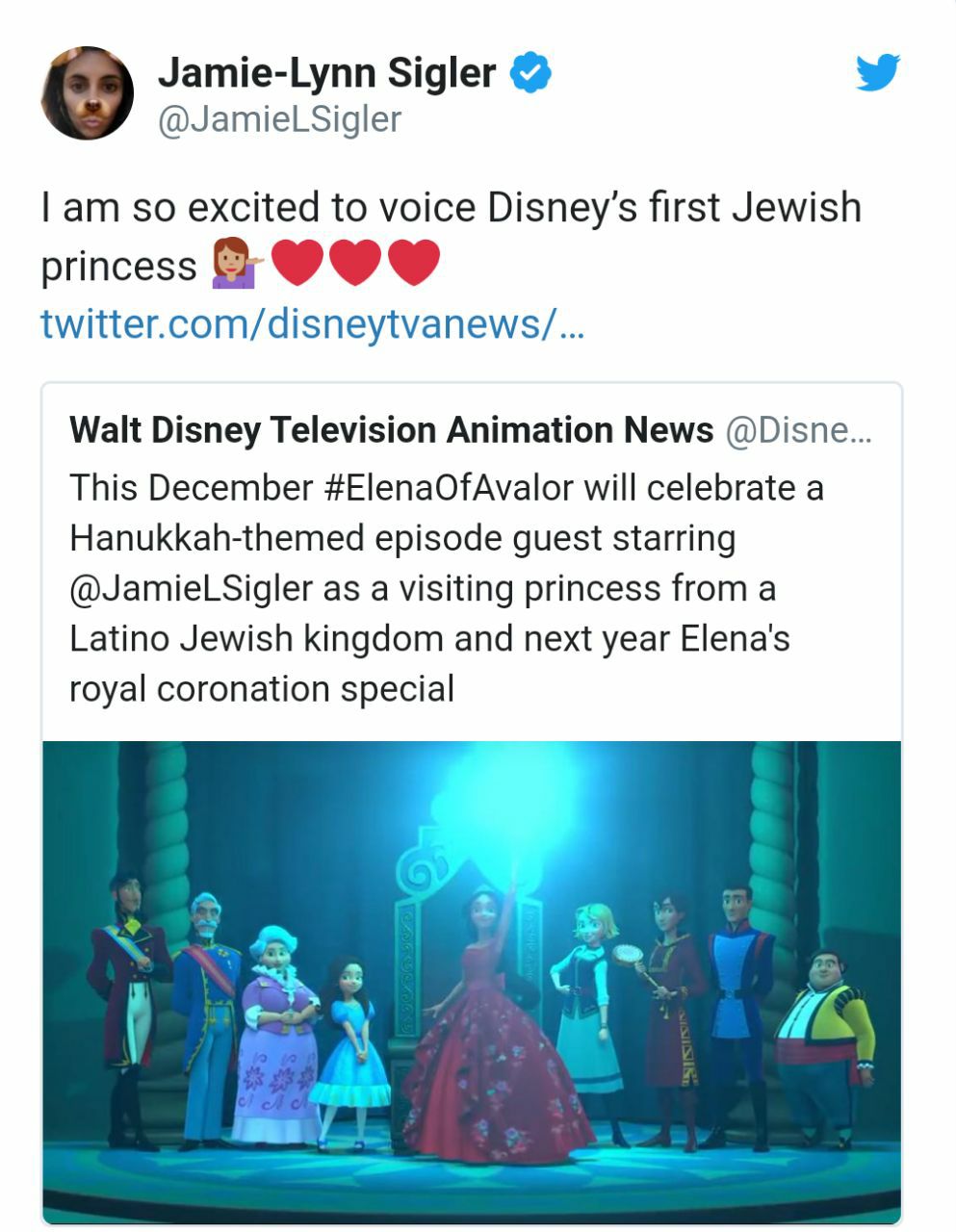Click the @JamieLSigler handle below the name
Viewport: 956px width, 1232px height.
point(278,119)
